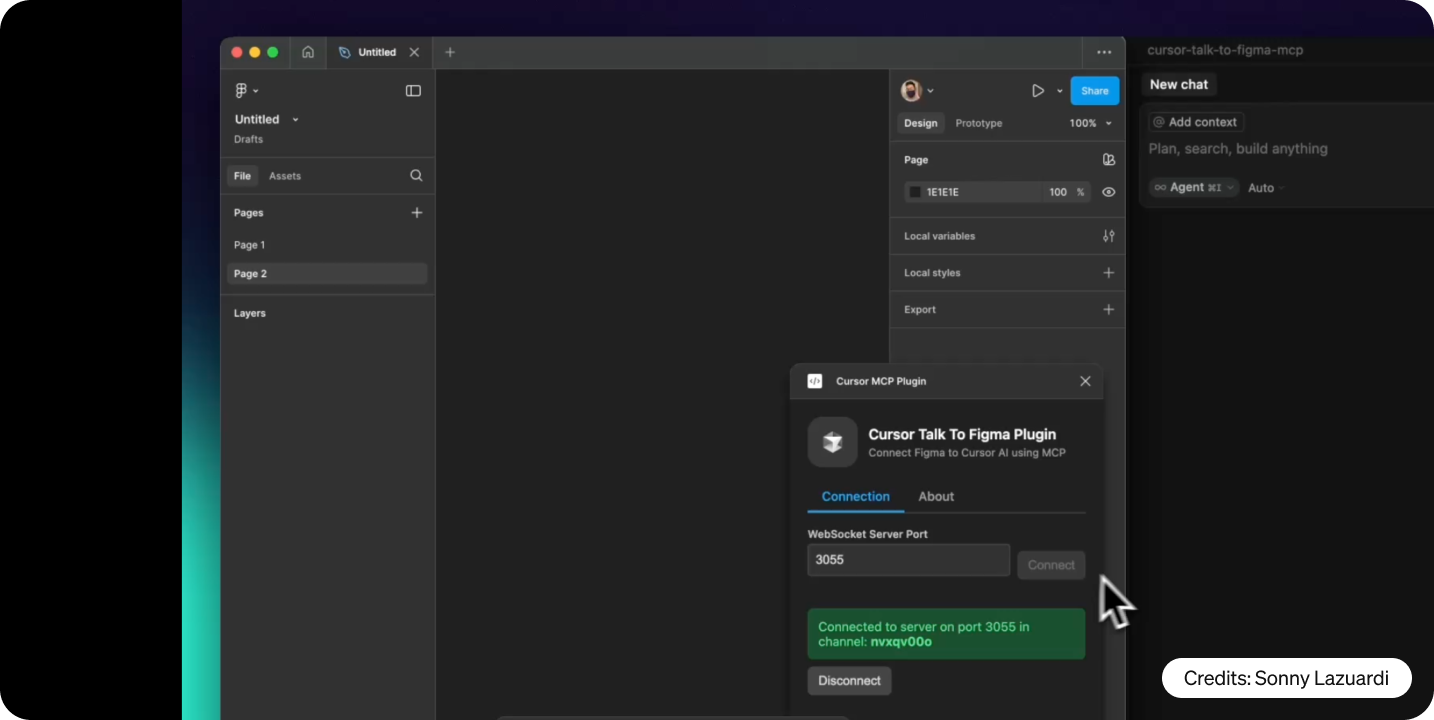Viewport: 1434px width, 720px height.
Task: Close the Untitled file tab
Action: pyautogui.click(x=414, y=52)
